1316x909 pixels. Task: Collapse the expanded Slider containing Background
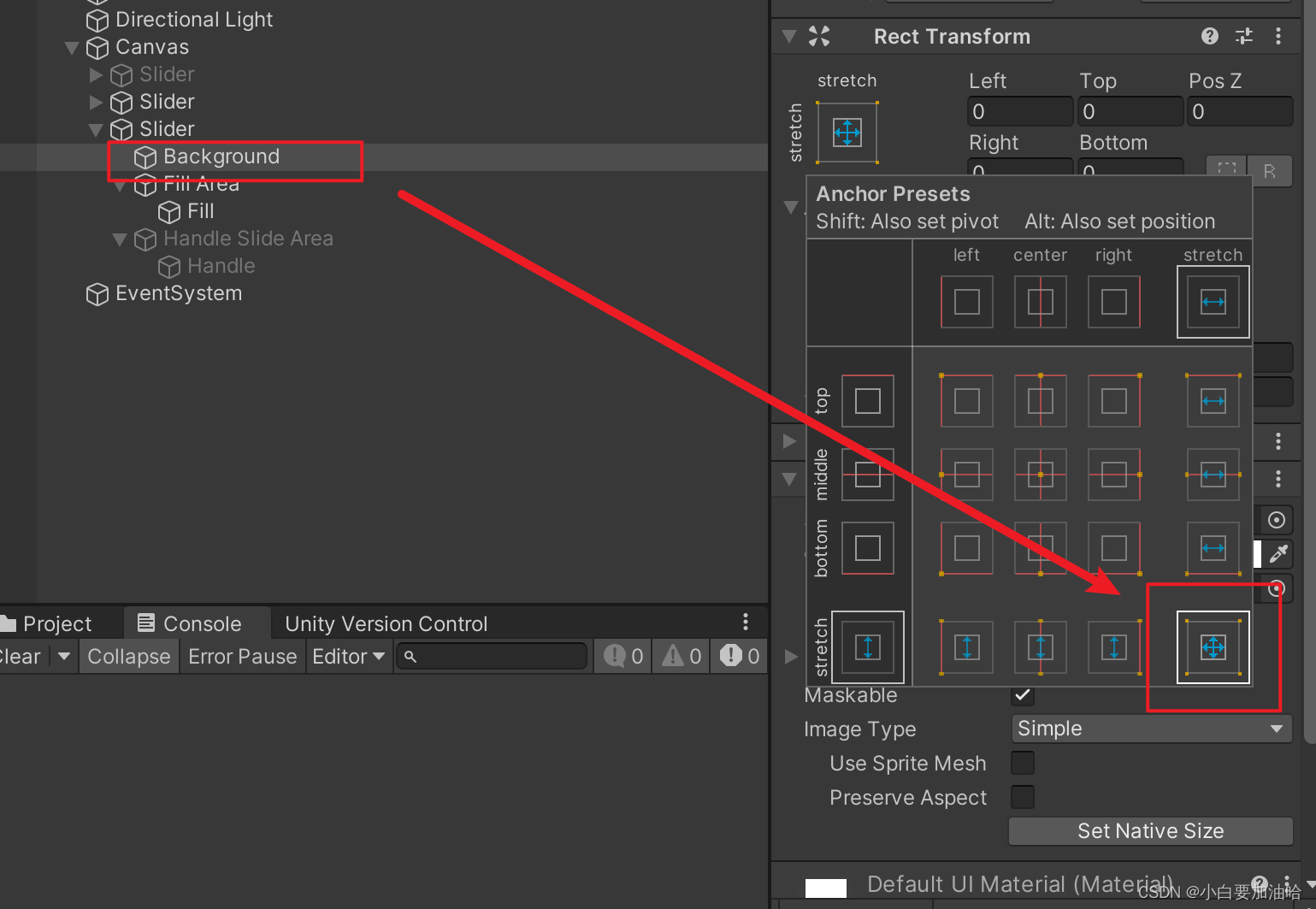pyautogui.click(x=96, y=130)
